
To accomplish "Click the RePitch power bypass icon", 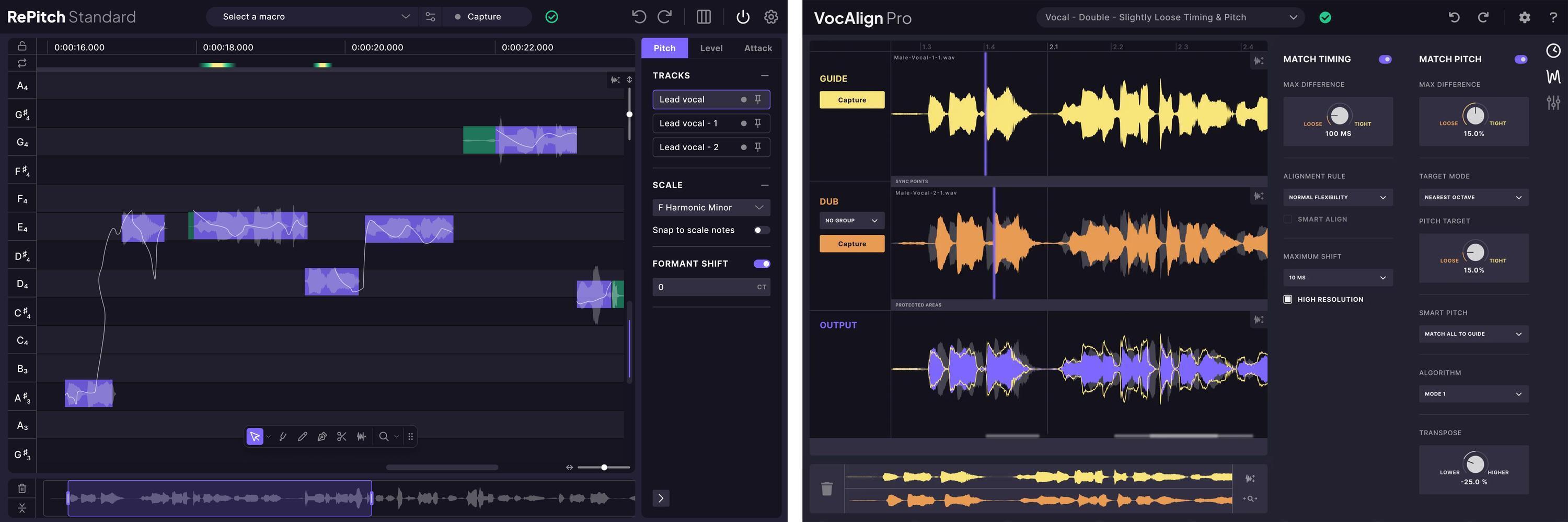I will point(743,16).
